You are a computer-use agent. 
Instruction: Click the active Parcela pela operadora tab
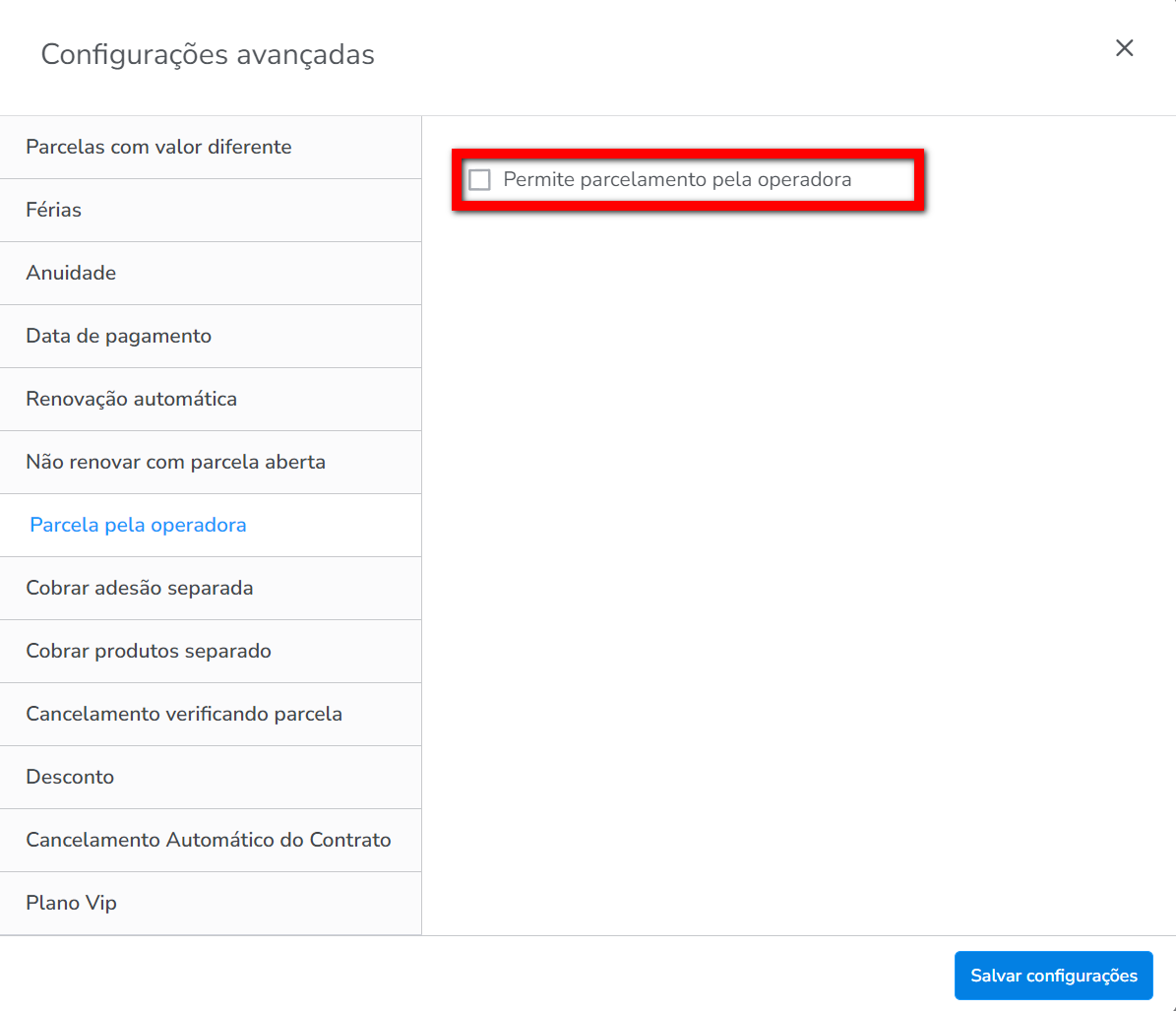(138, 525)
